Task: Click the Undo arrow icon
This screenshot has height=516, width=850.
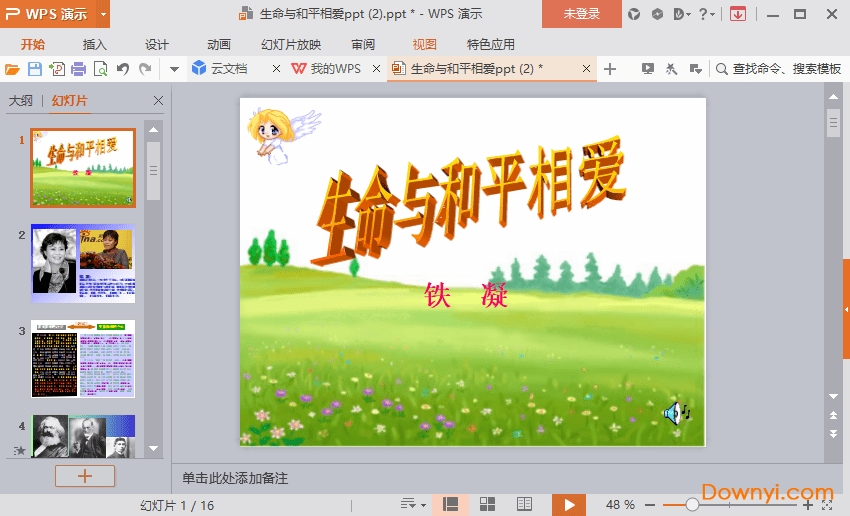Action: click(123, 69)
